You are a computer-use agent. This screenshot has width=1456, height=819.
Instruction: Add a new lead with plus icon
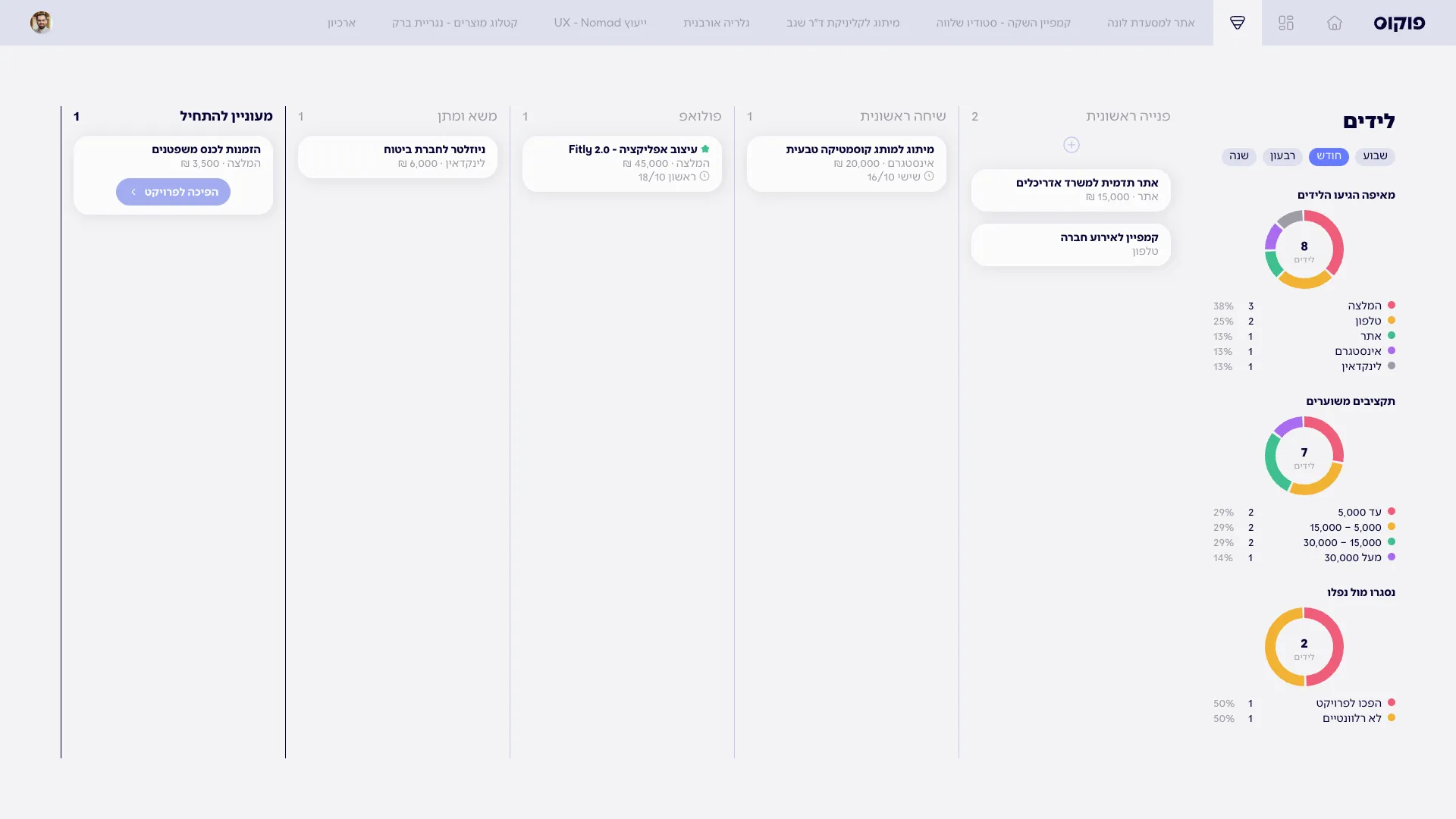pyautogui.click(x=1071, y=145)
